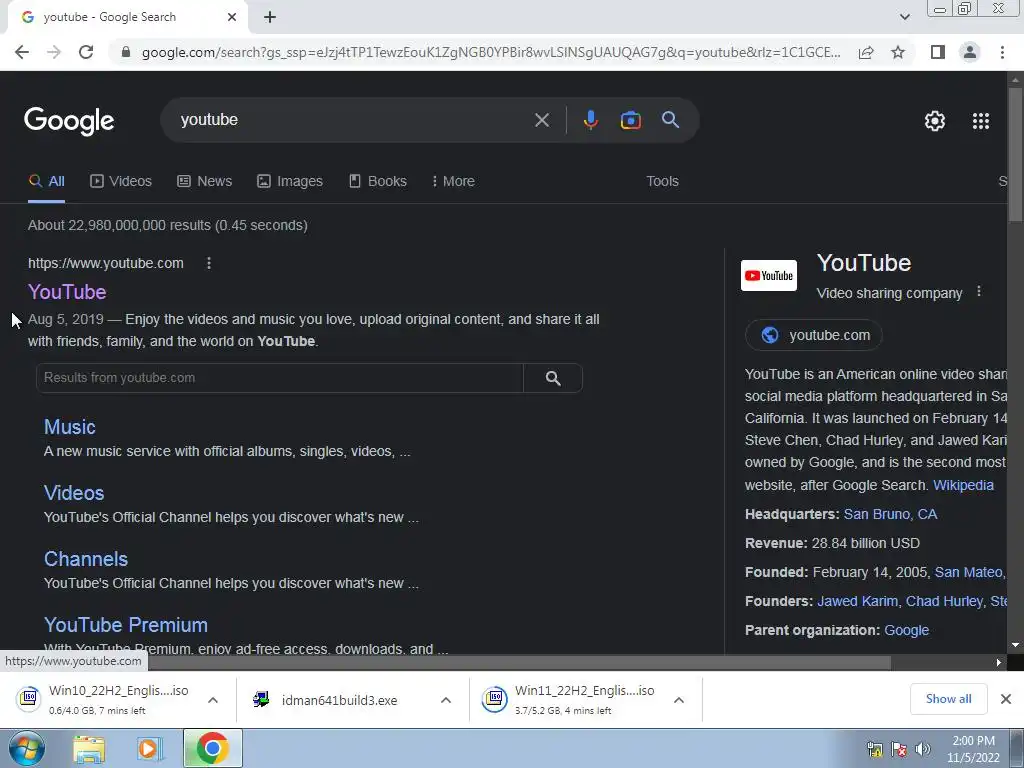The image size is (1024, 768).
Task: Open the Windows Start button
Action: [27, 748]
